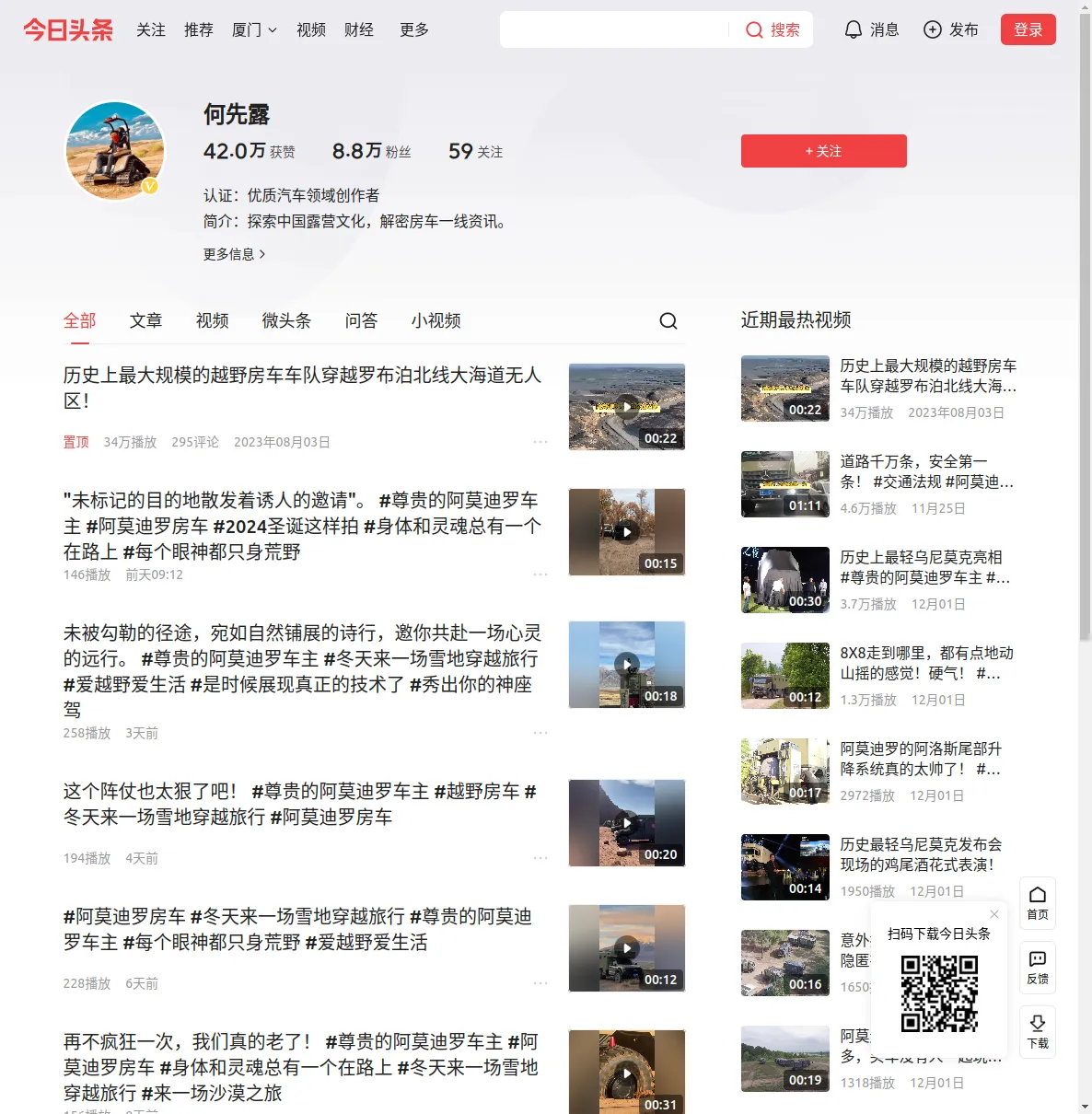This screenshot has height=1114, width=1092.
Task: Open hot video thumbnail 00:14 乌尼莫克发布会
Action: 785,867
